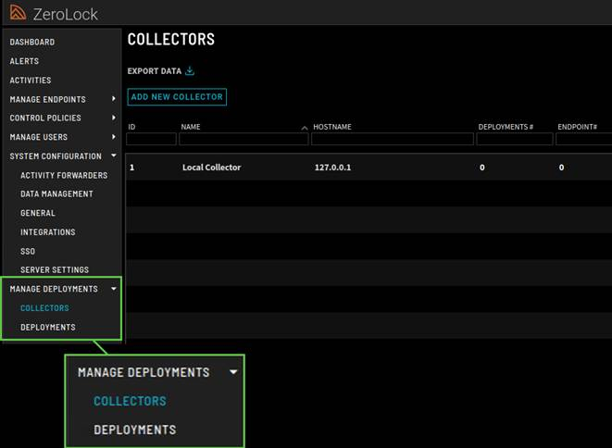Sort by the Name column header
The width and height of the screenshot is (612, 448).
[x=190, y=127]
